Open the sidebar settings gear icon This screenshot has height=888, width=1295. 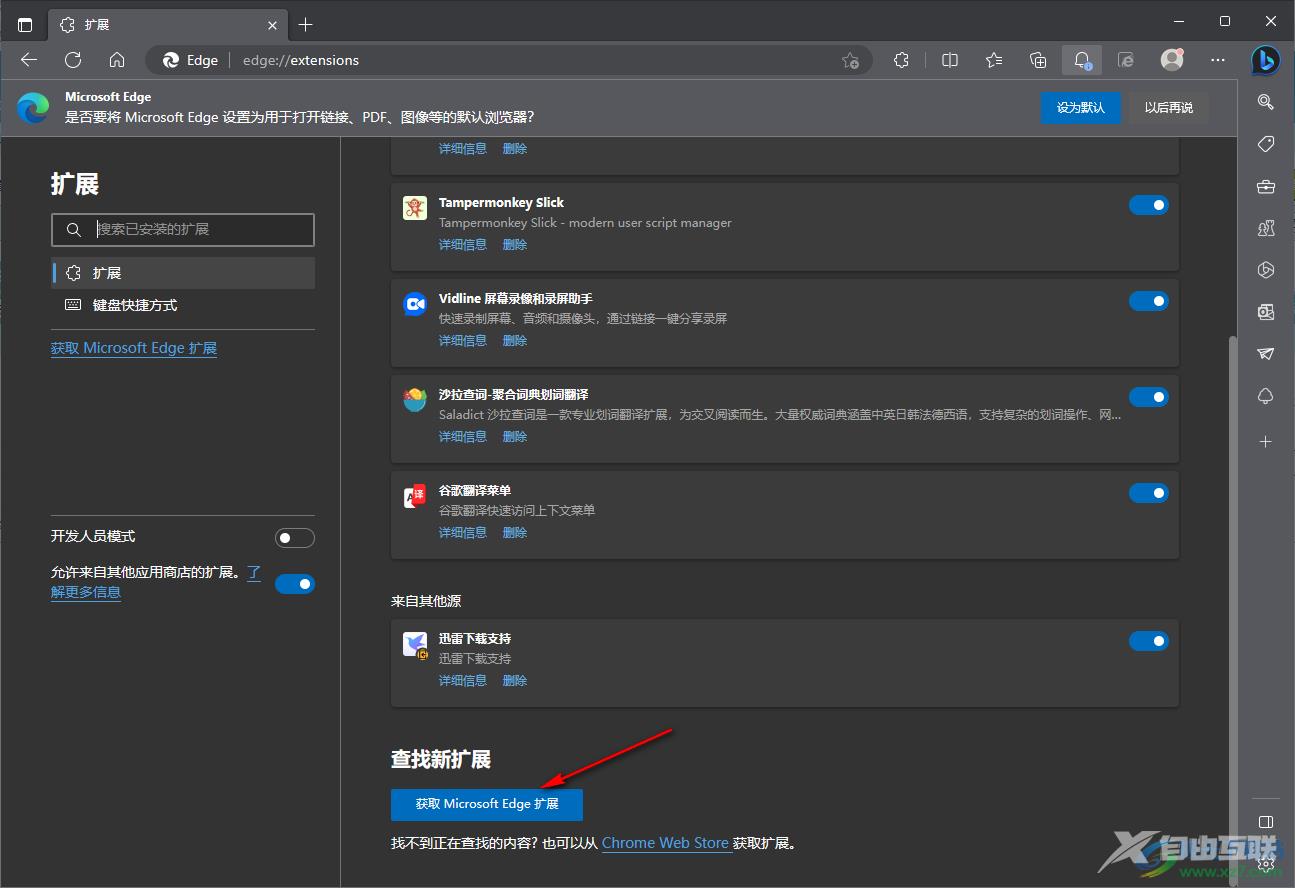pos(1266,864)
